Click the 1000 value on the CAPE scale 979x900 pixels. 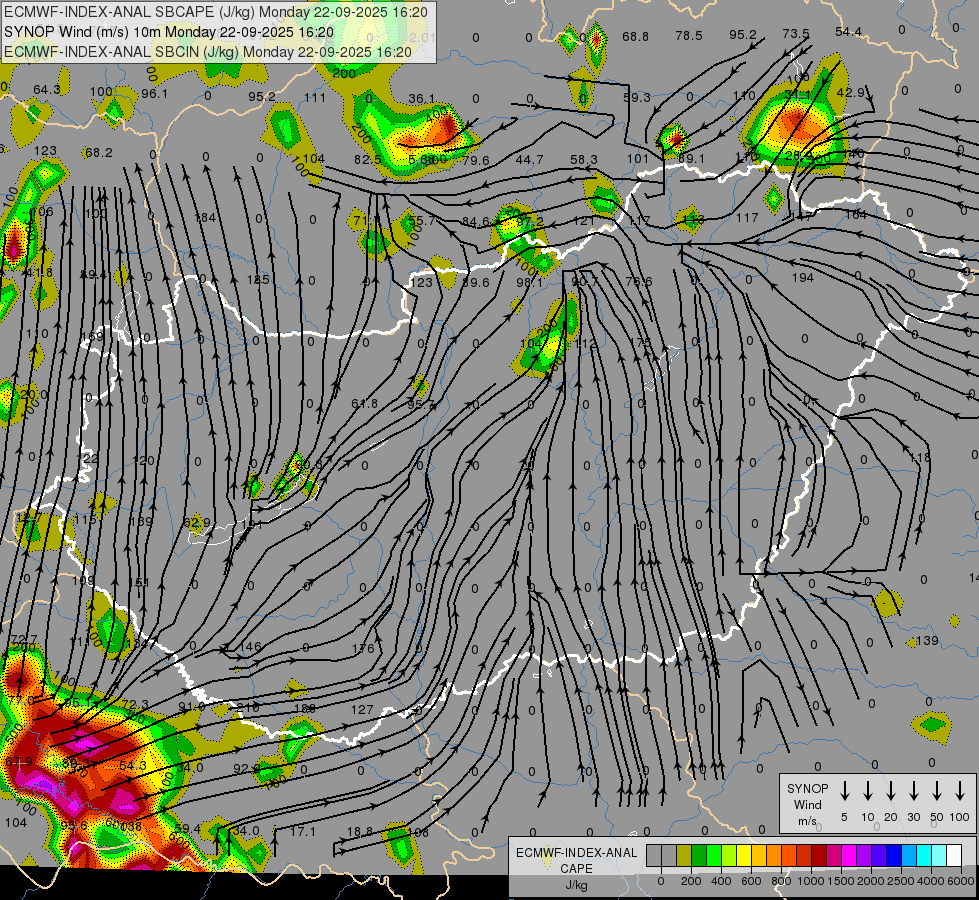(x=811, y=881)
